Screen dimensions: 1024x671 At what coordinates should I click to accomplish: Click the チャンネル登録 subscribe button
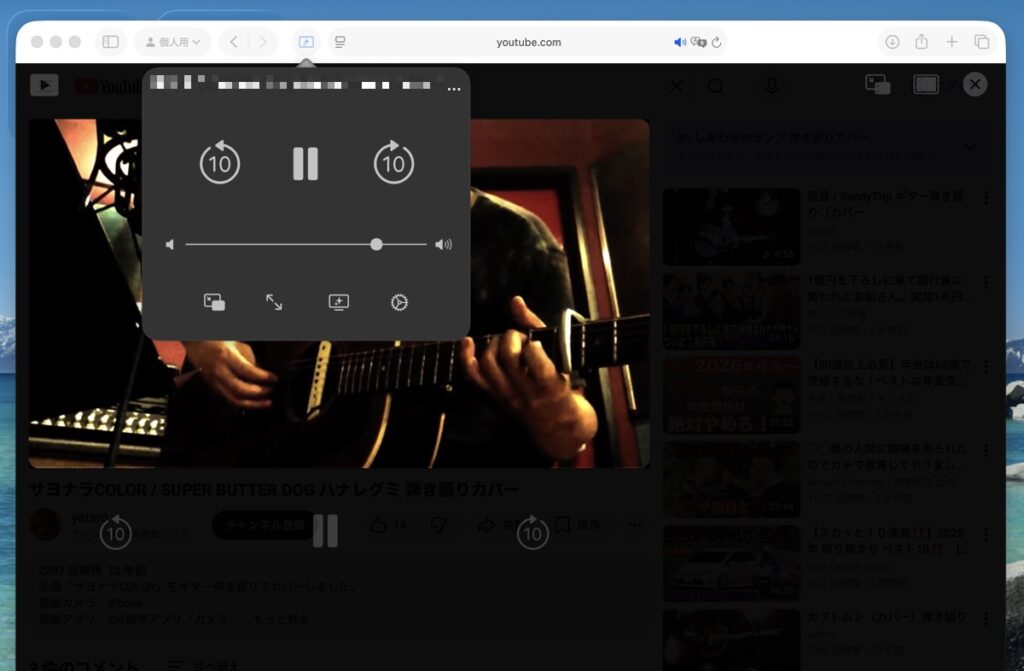tap(264, 525)
